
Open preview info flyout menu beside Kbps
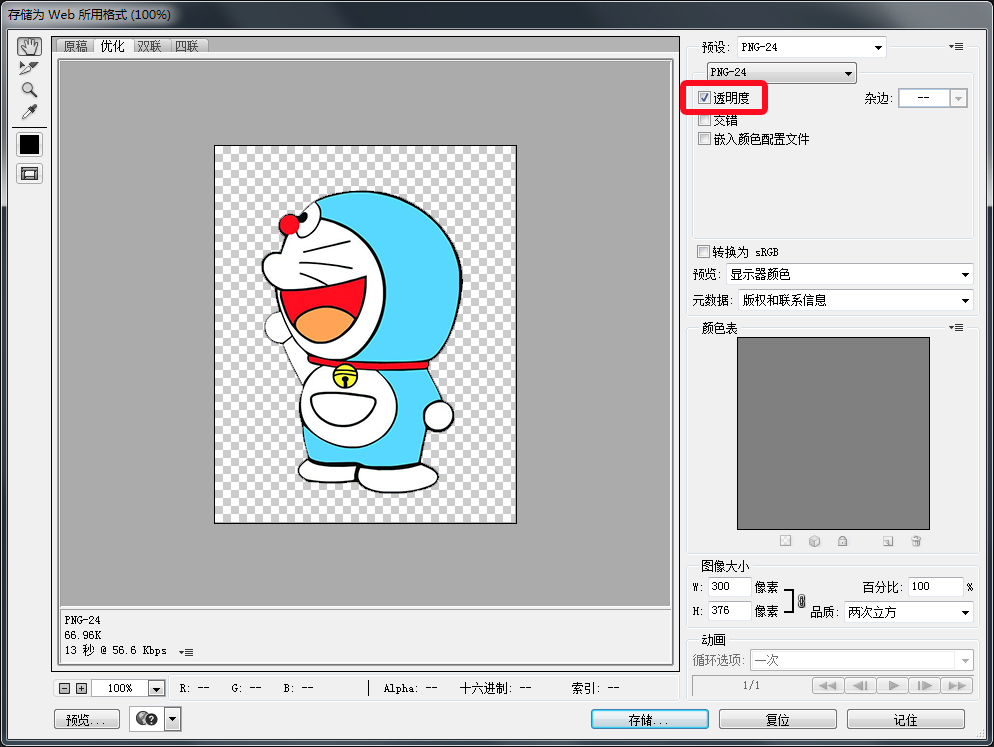[186, 652]
